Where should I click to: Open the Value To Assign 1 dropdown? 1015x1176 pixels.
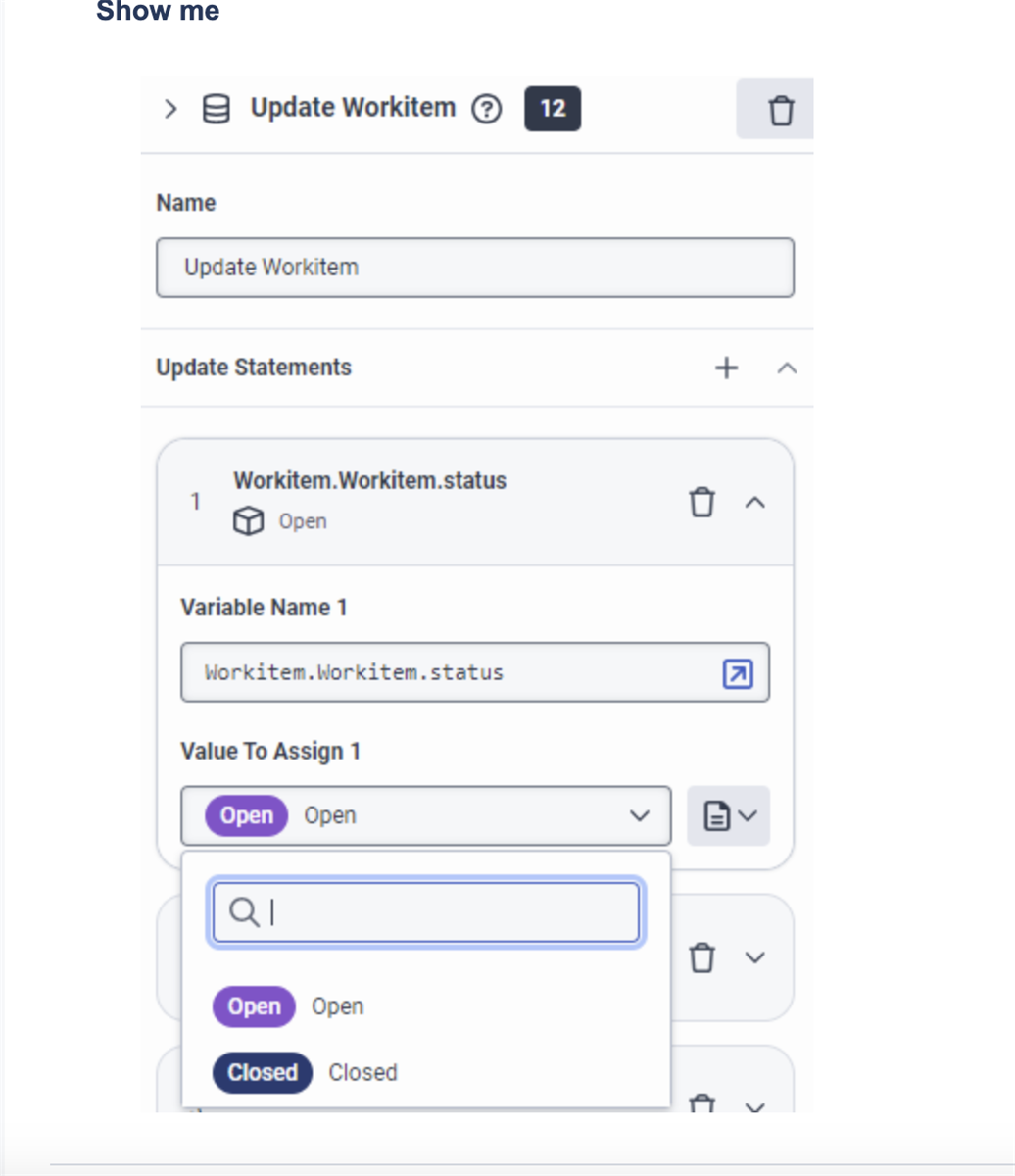point(426,815)
